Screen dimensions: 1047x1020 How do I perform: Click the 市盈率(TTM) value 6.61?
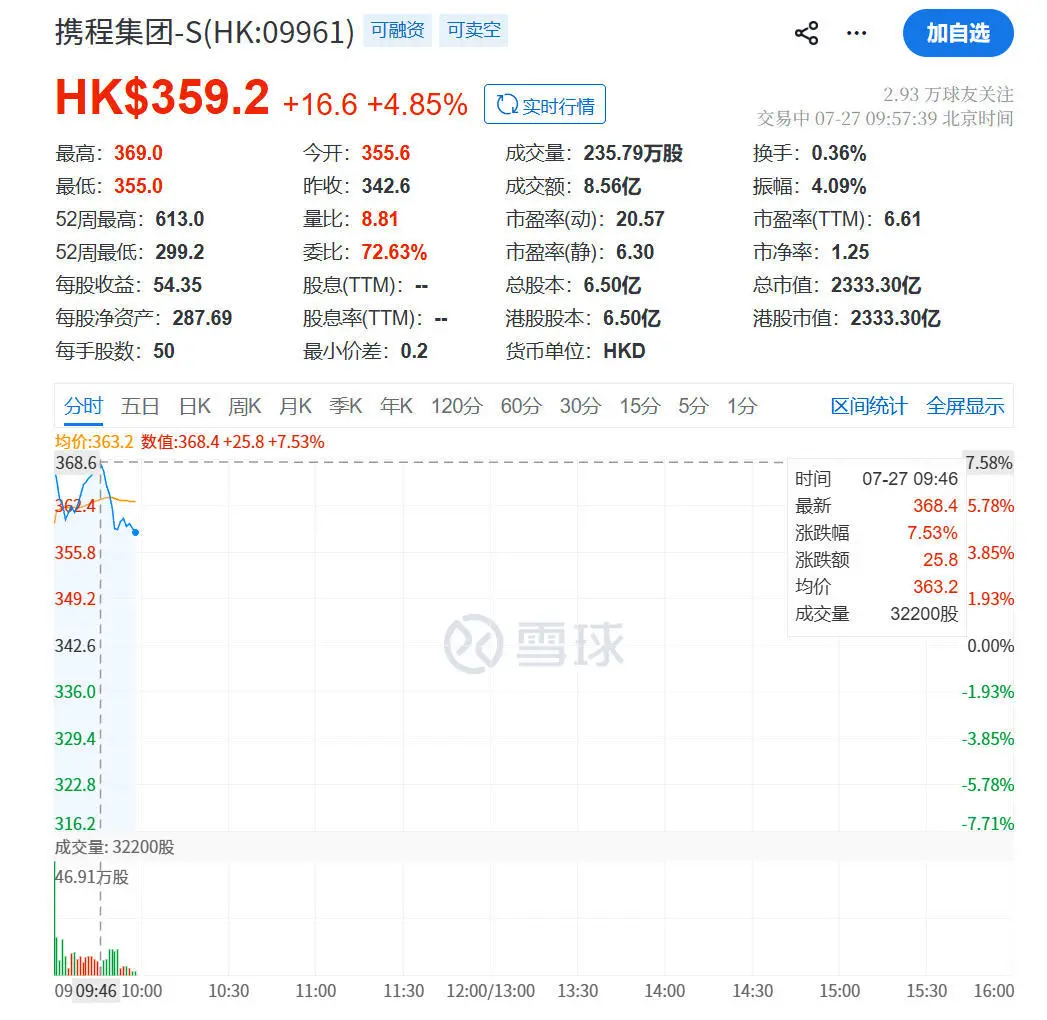(903, 219)
